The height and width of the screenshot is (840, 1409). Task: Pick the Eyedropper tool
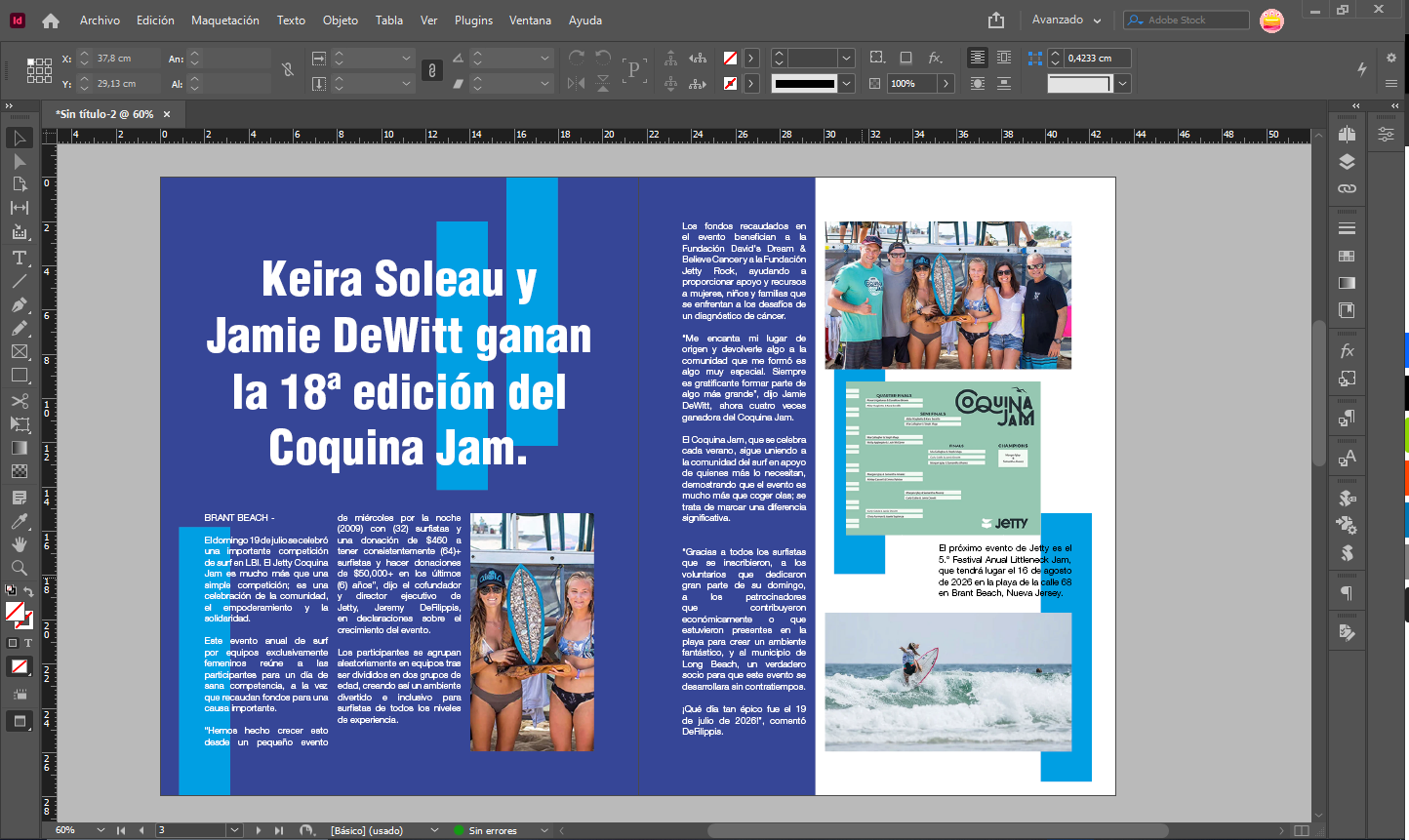tap(19, 521)
